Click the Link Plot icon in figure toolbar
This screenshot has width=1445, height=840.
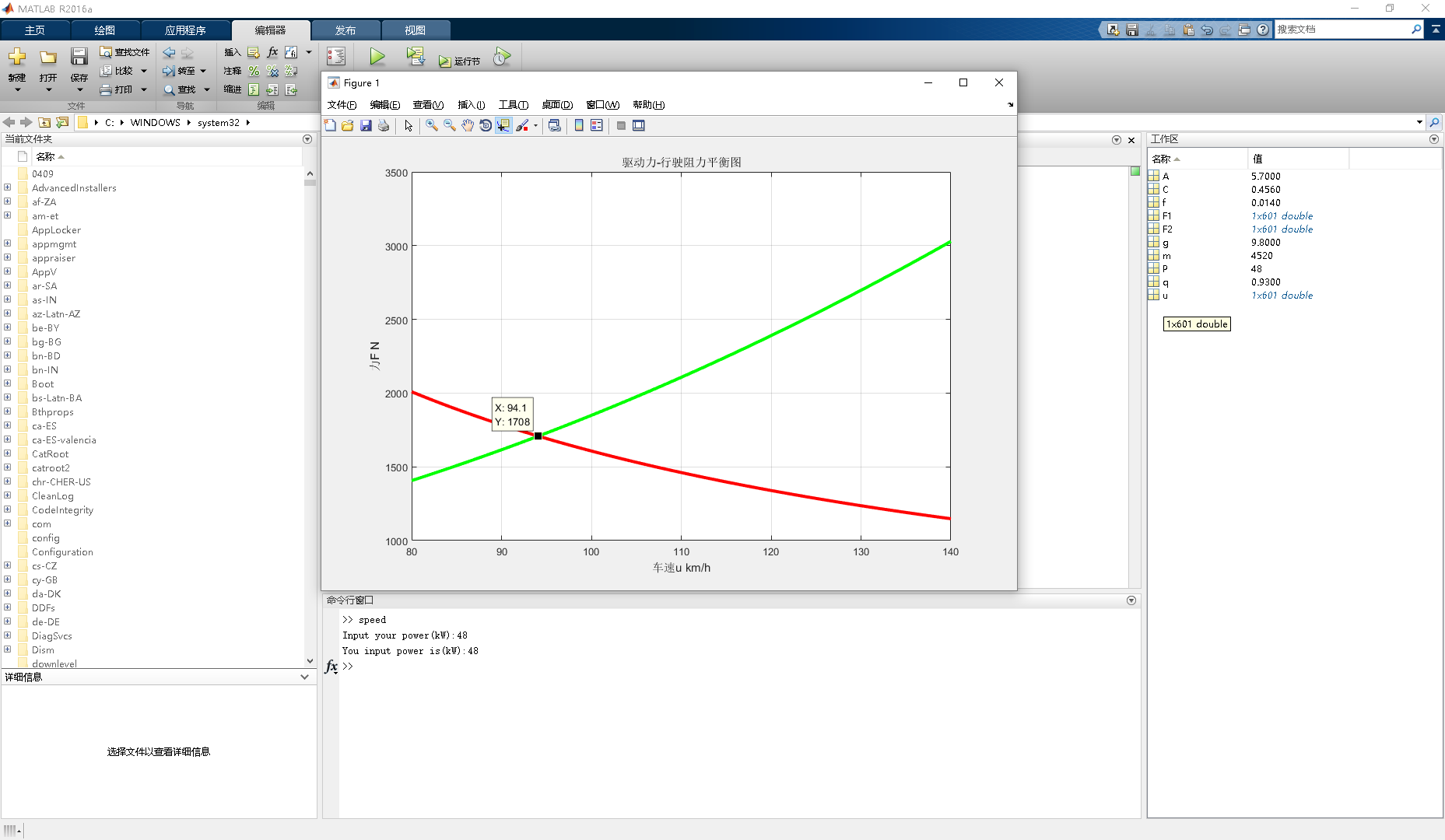coord(555,125)
